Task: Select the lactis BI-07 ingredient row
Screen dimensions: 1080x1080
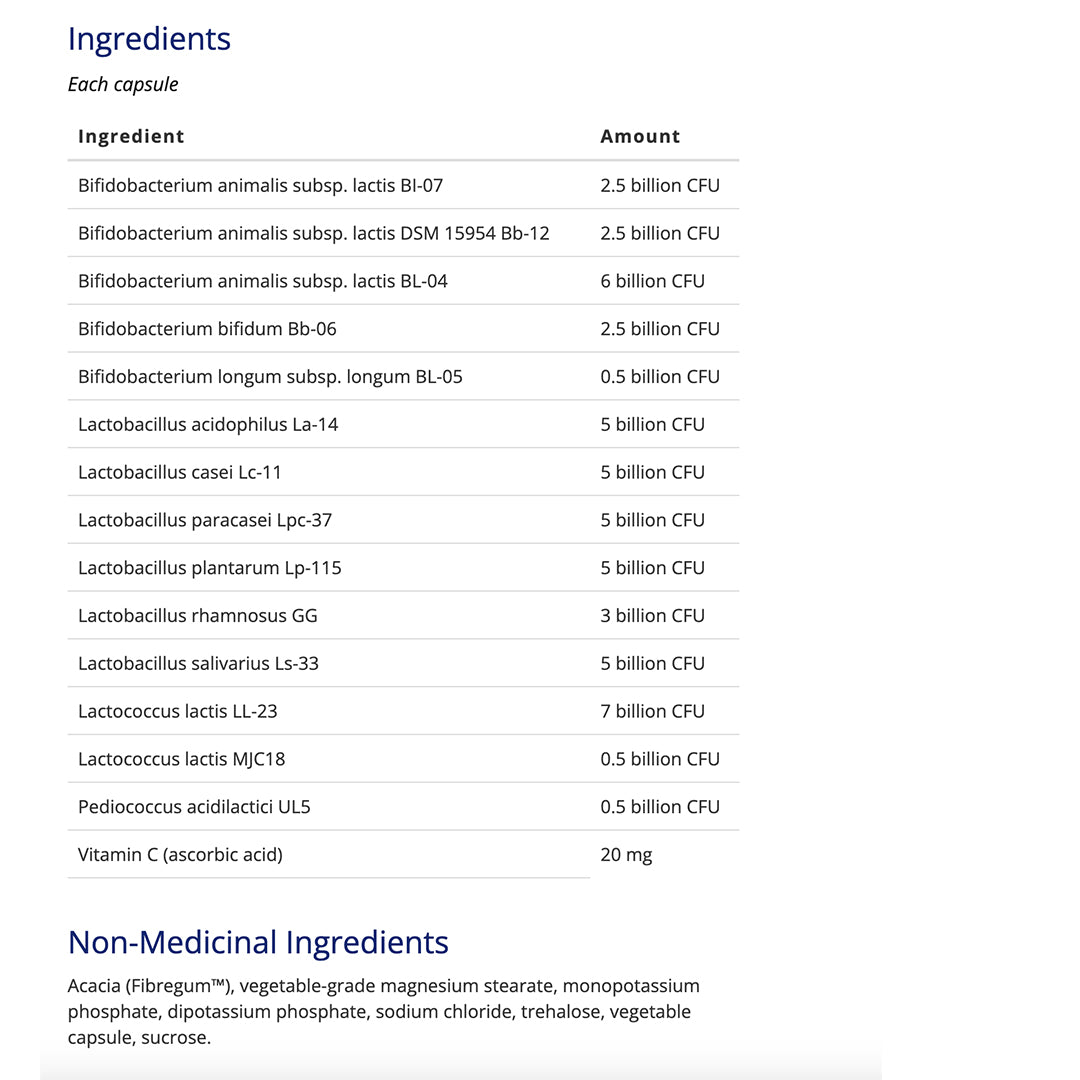Action: coord(260,185)
